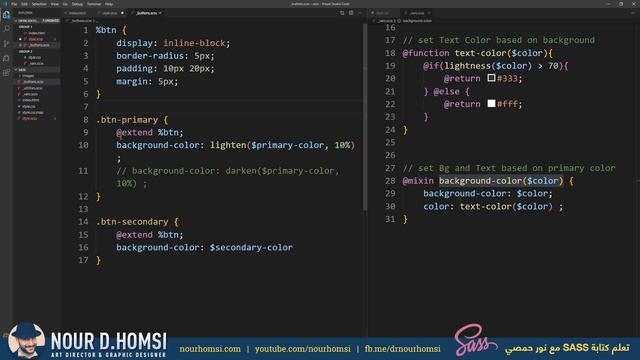The image size is (640, 360).
Task: Click background-color breadcrumb in right editor
Action: click(417, 20)
